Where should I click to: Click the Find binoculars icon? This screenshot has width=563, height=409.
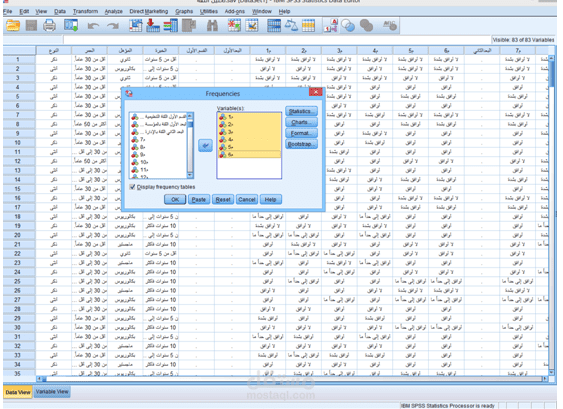(x=212, y=26)
